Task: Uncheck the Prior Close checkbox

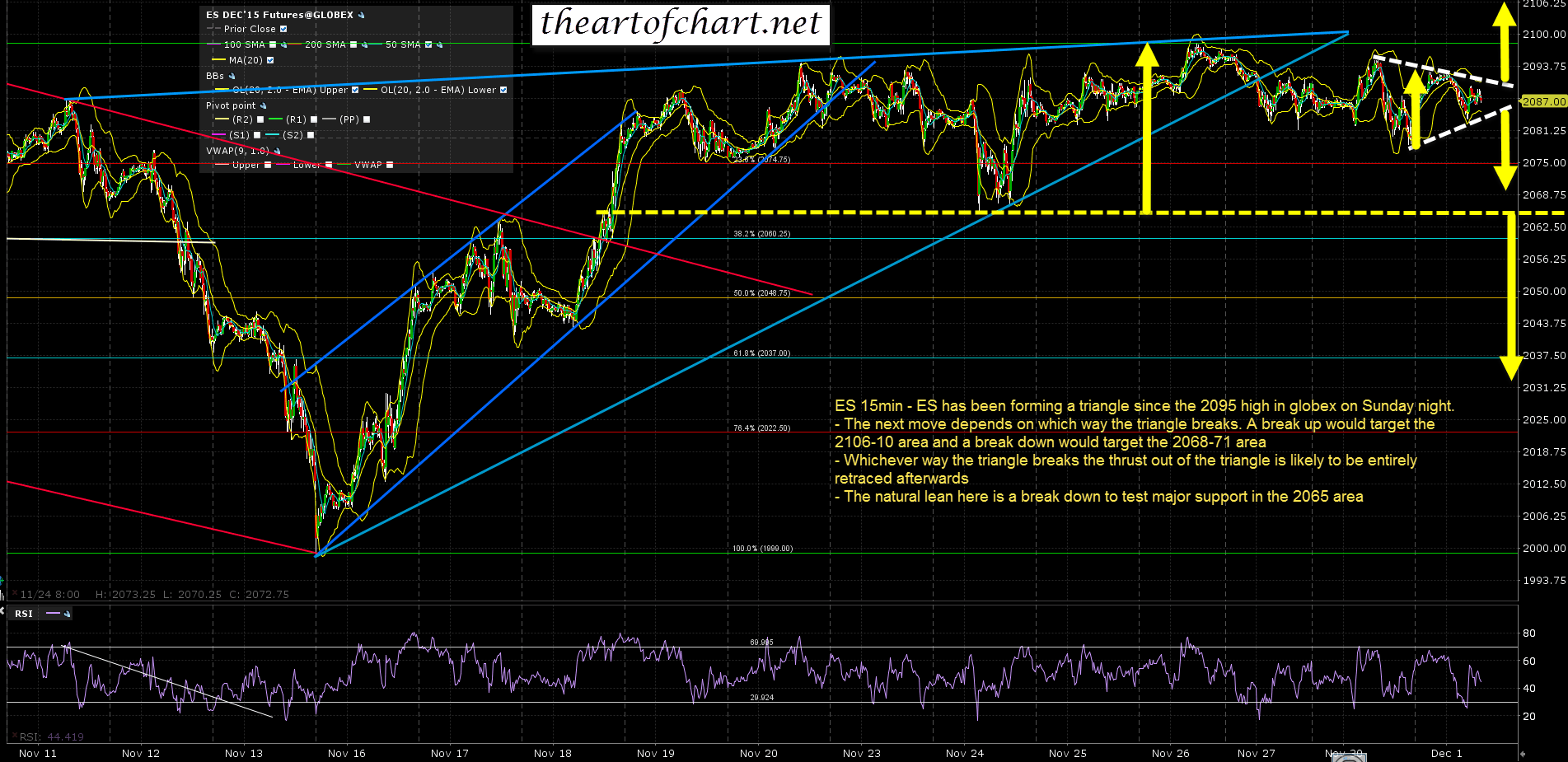Action: coord(283,29)
